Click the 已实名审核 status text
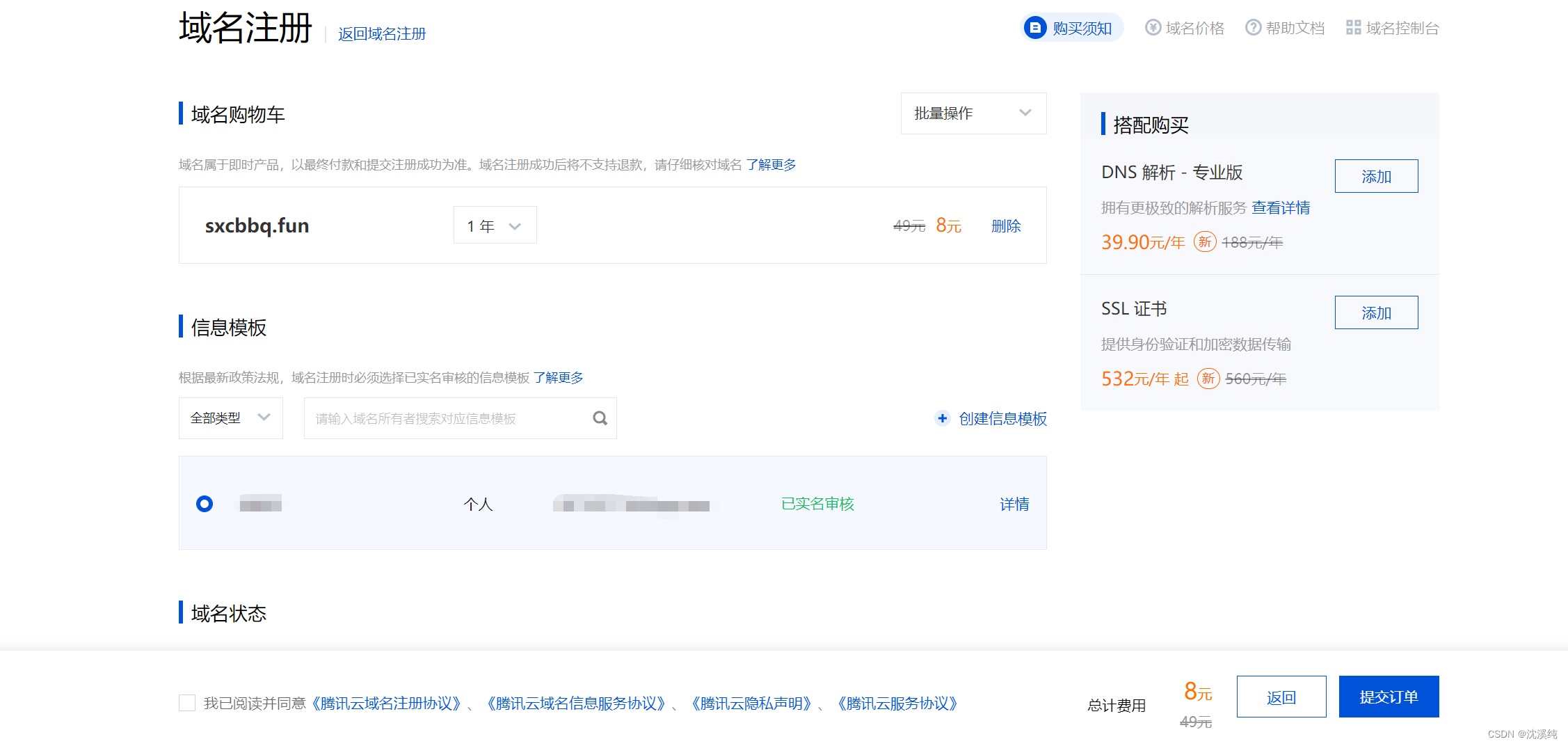 817,504
